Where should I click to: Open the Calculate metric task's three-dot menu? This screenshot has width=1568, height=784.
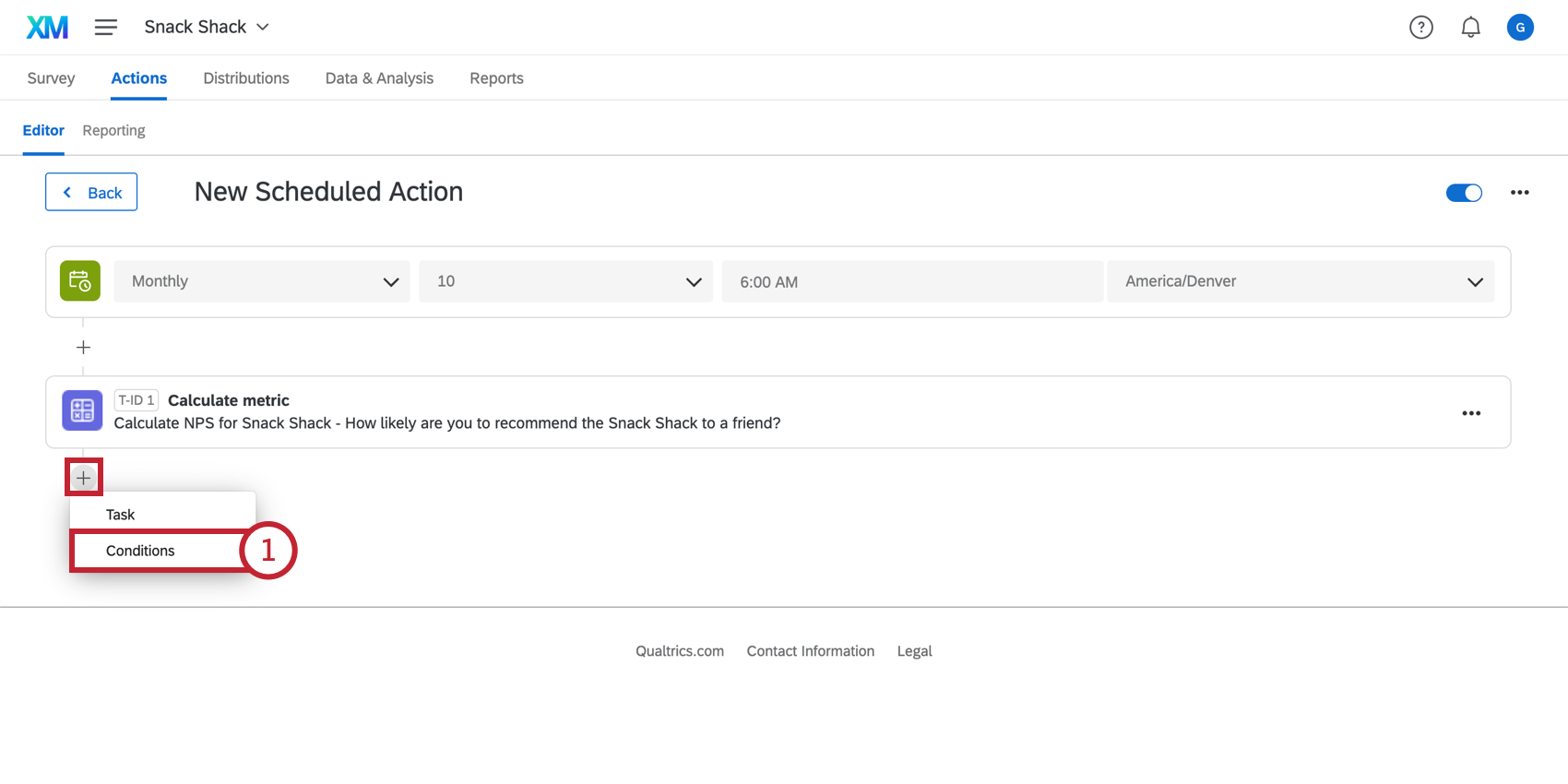pyautogui.click(x=1471, y=413)
